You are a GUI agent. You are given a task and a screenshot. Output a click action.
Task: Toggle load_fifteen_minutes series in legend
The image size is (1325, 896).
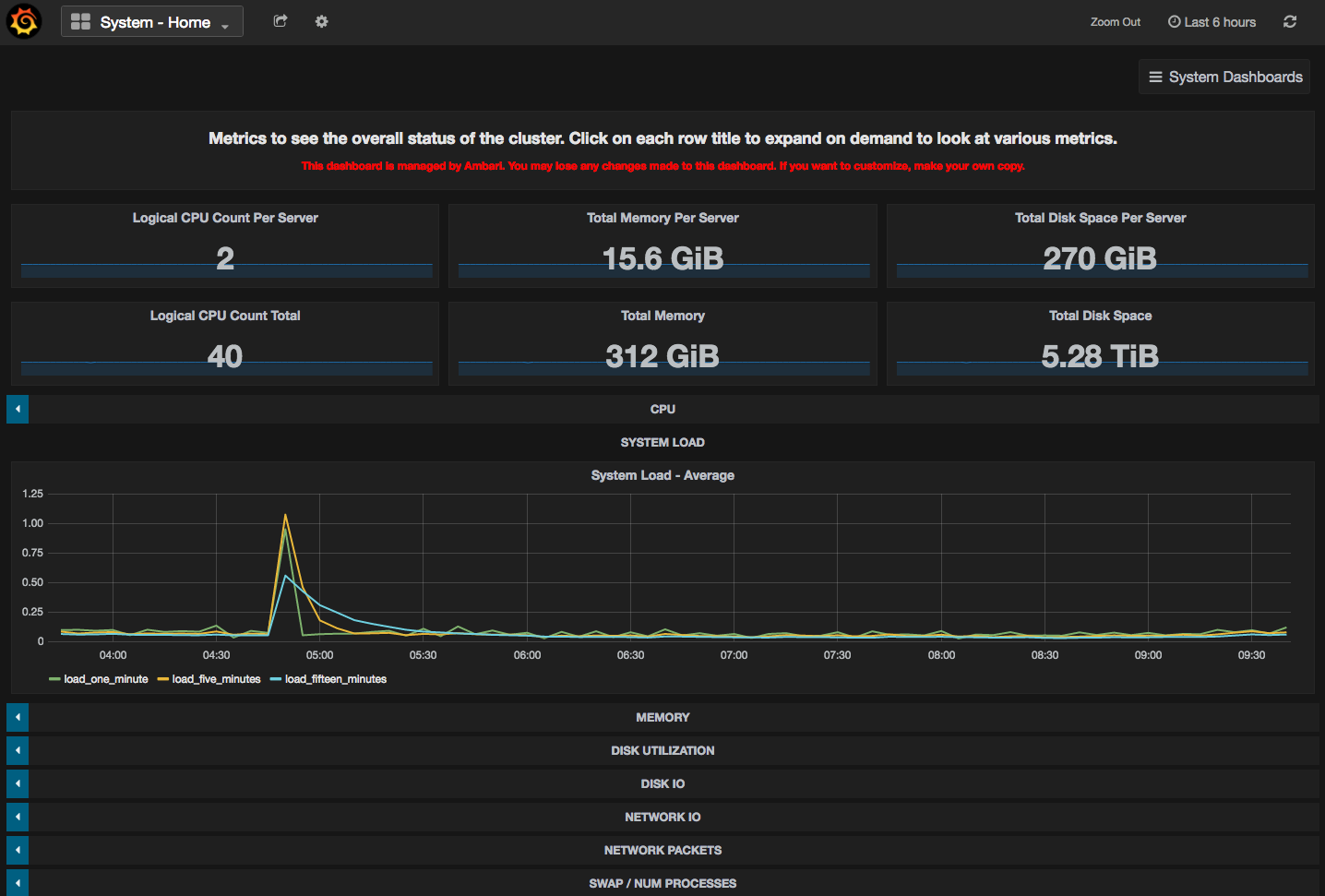click(336, 679)
